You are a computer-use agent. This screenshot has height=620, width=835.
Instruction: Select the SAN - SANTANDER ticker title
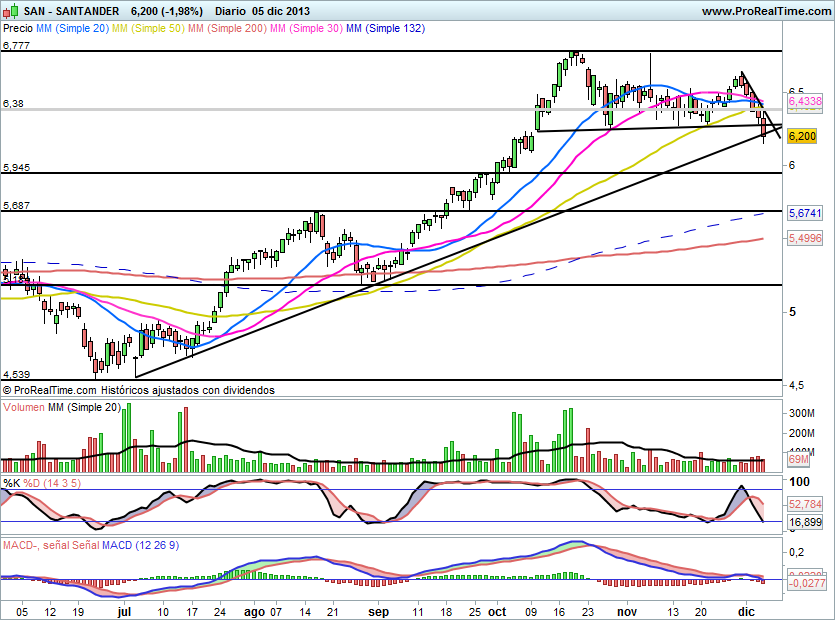71,11
